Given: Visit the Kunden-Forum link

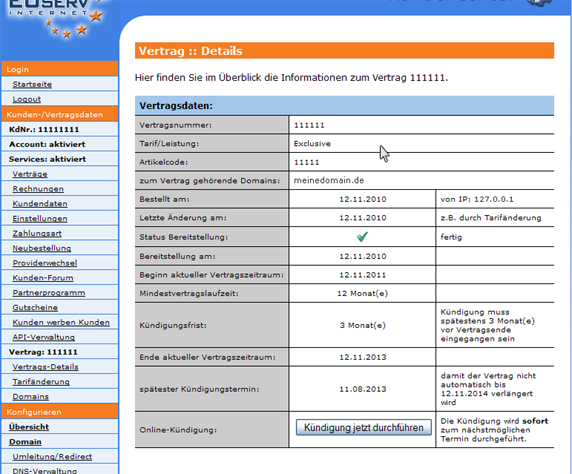Looking at the screenshot, I should coord(43,278).
